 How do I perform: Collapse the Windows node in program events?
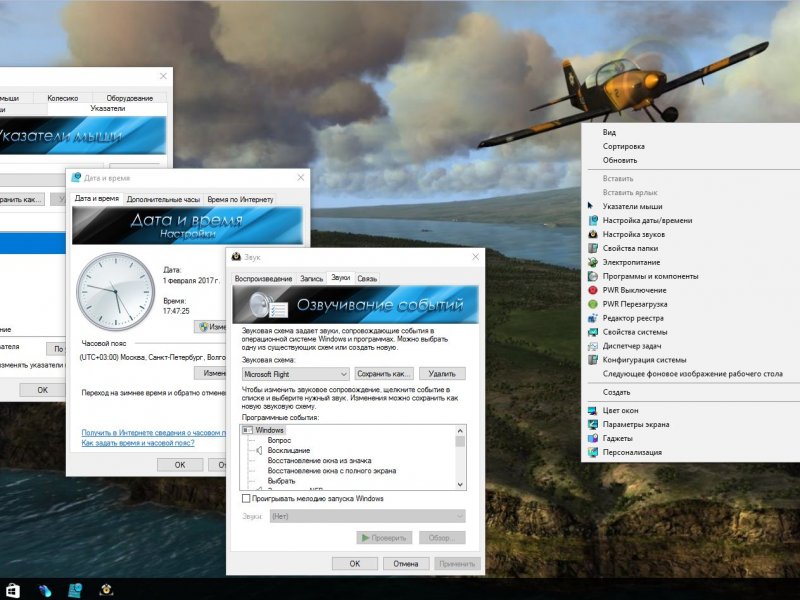pos(247,430)
